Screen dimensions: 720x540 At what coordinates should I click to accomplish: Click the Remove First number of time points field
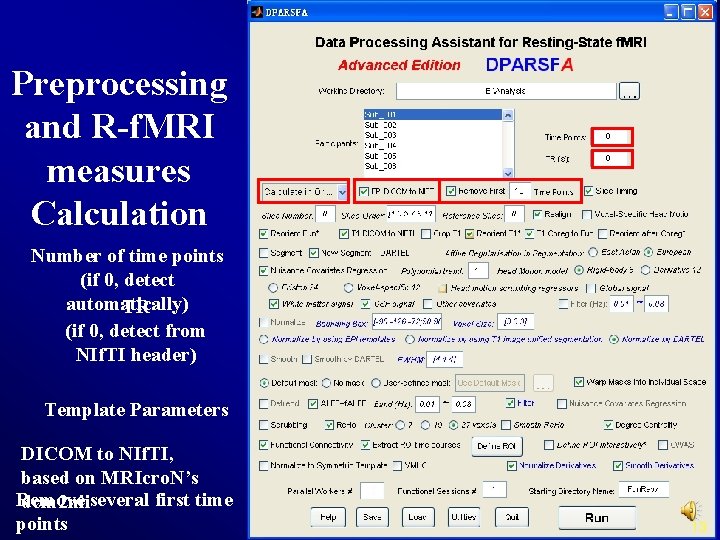(520, 191)
